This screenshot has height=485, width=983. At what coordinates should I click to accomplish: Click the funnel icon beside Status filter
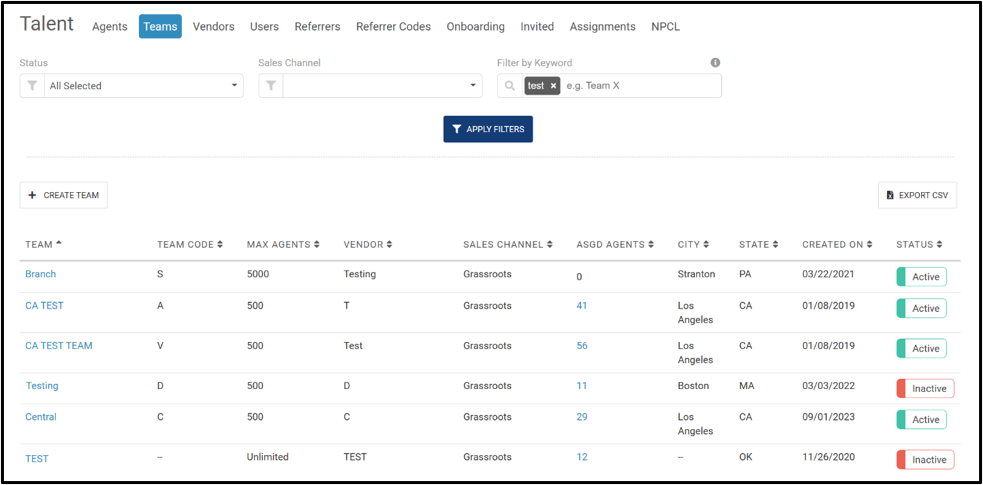32,86
